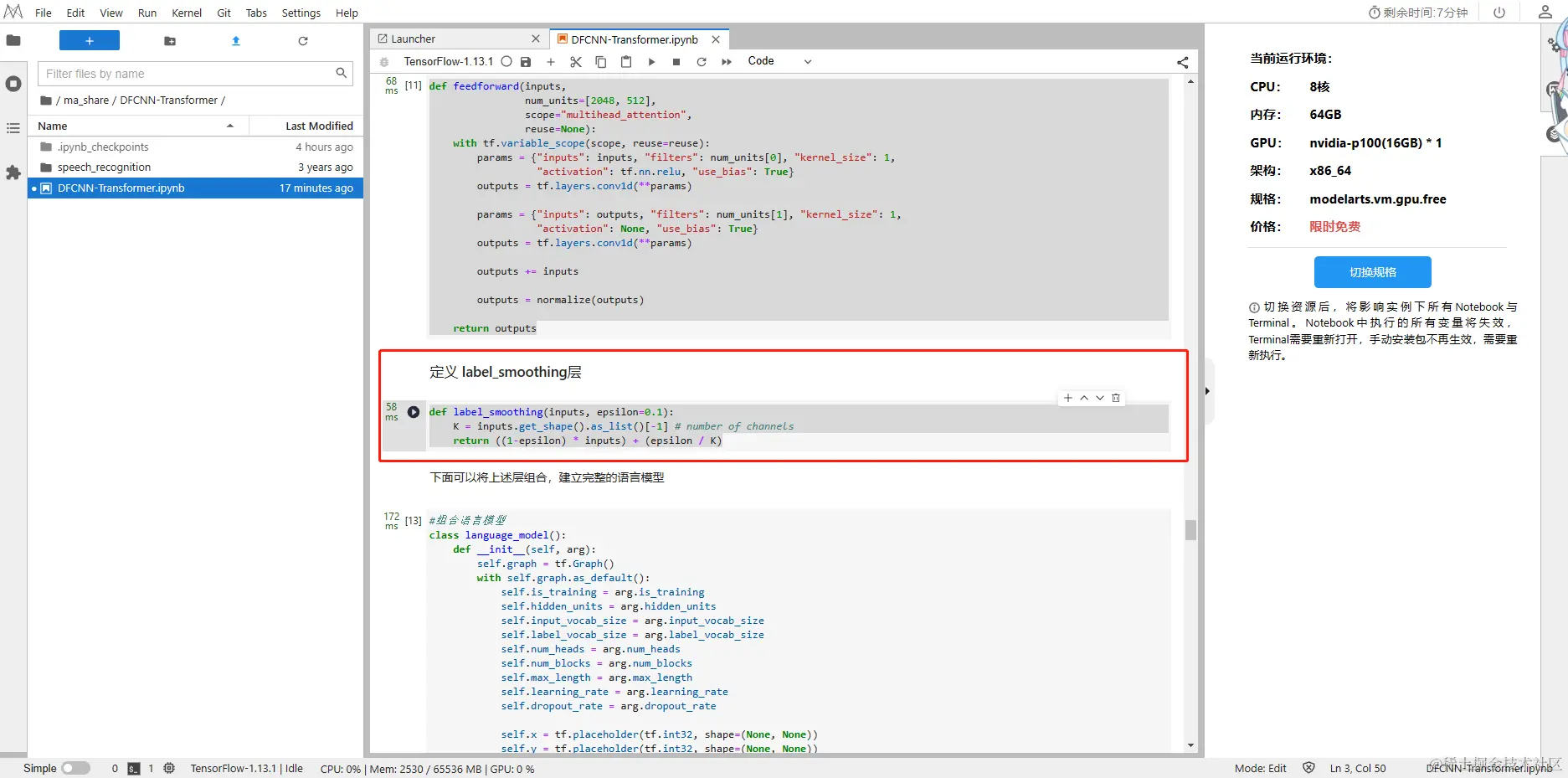This screenshot has height=778, width=1568.
Task: Close the Launcher tab
Action: (536, 39)
